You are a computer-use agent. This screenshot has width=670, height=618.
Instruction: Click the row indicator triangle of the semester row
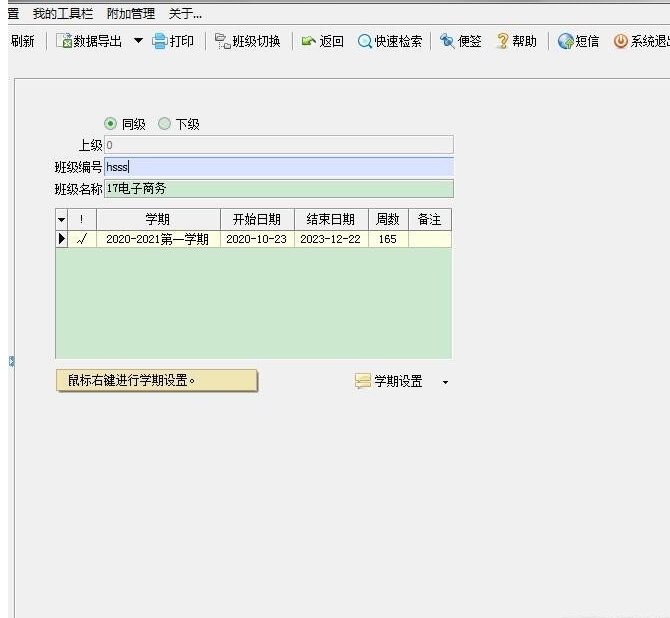click(x=62, y=239)
